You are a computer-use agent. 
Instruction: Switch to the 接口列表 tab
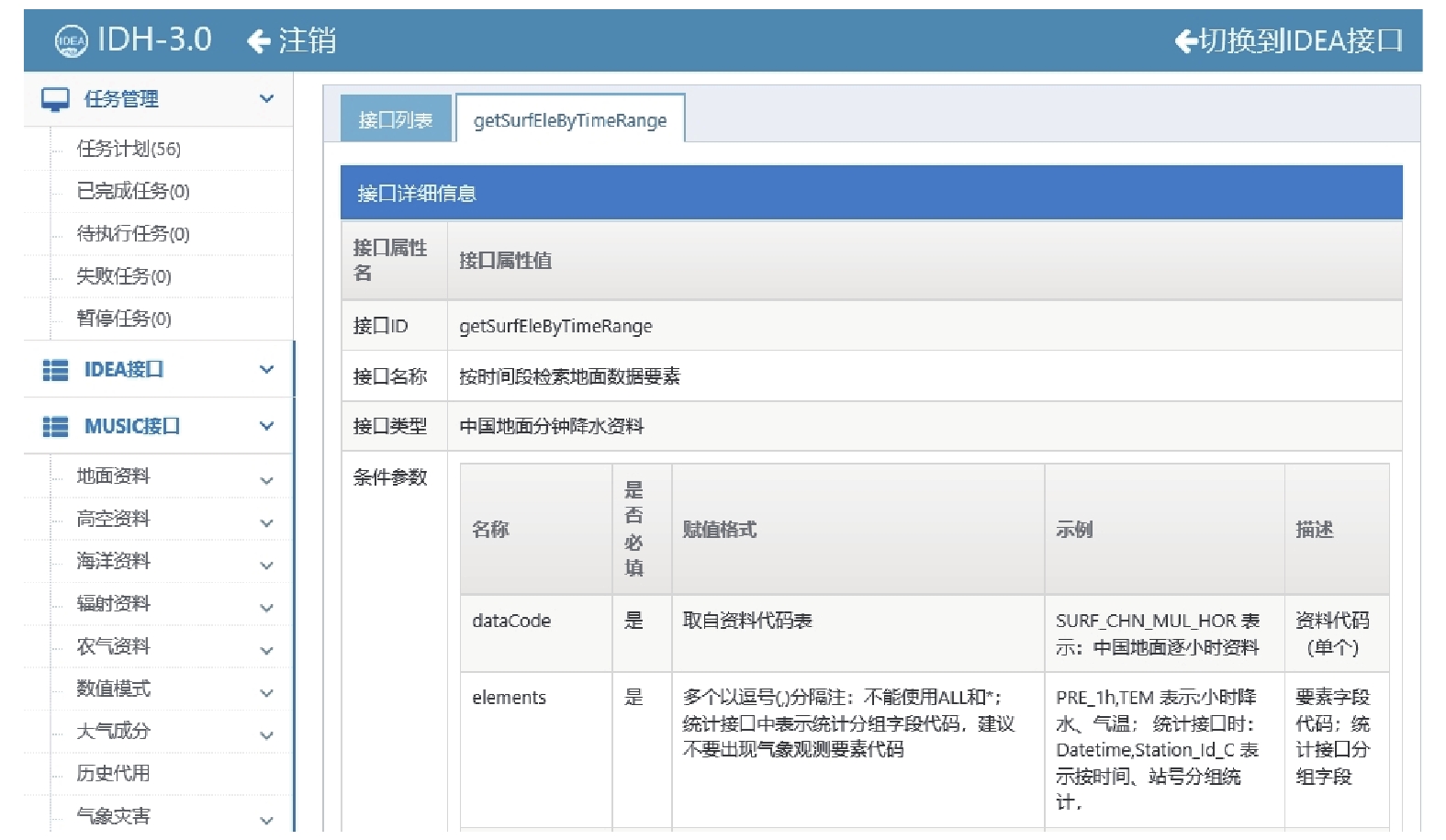click(396, 119)
